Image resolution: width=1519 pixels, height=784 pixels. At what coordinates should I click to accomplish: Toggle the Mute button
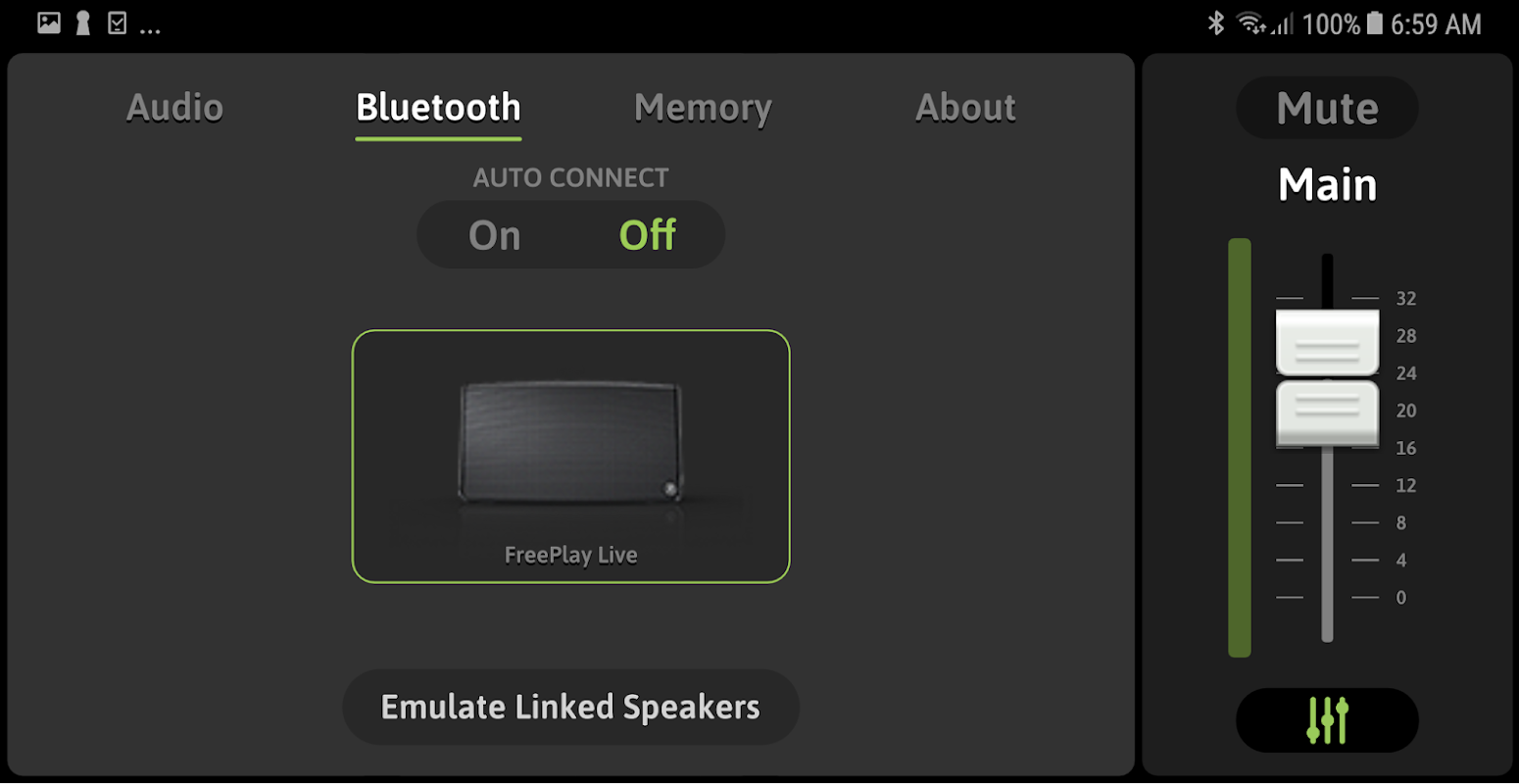coord(1327,108)
